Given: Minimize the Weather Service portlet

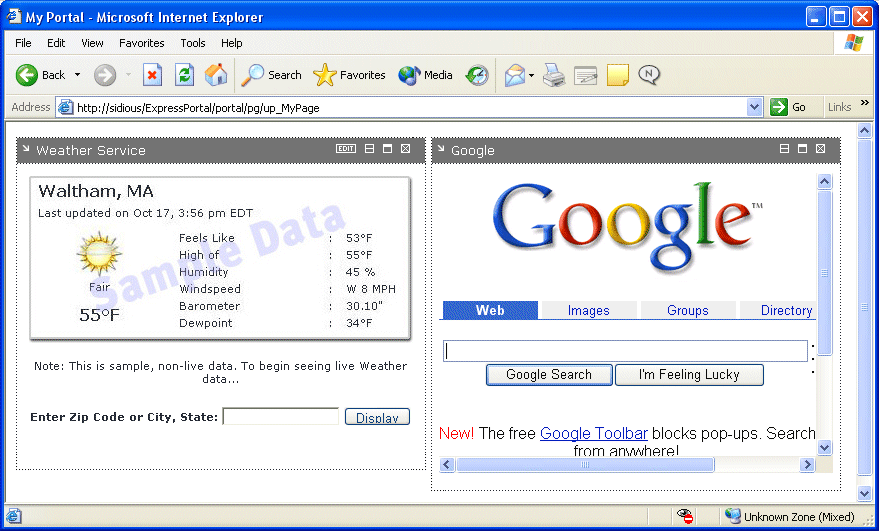Looking at the screenshot, I should click(x=369, y=149).
